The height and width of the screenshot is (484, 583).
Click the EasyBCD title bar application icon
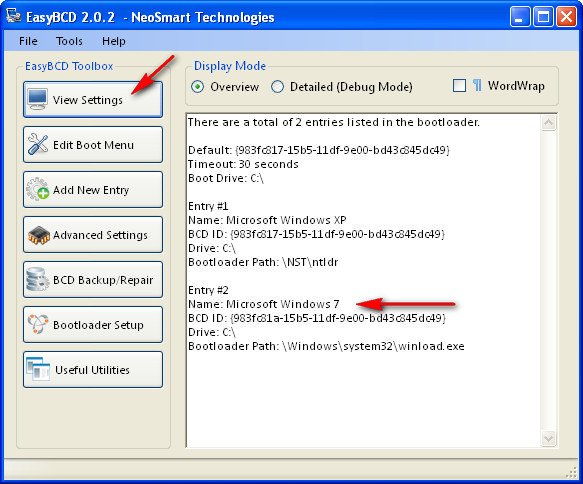click(14, 16)
